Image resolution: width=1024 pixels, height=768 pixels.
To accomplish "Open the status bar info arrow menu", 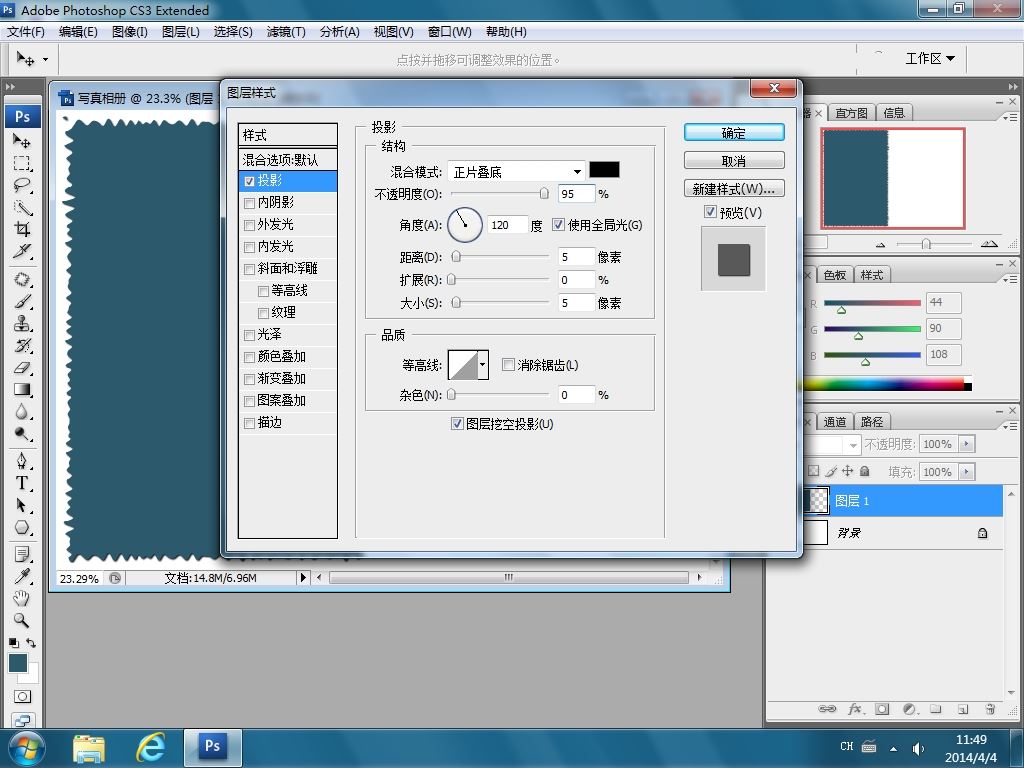I will [302, 577].
